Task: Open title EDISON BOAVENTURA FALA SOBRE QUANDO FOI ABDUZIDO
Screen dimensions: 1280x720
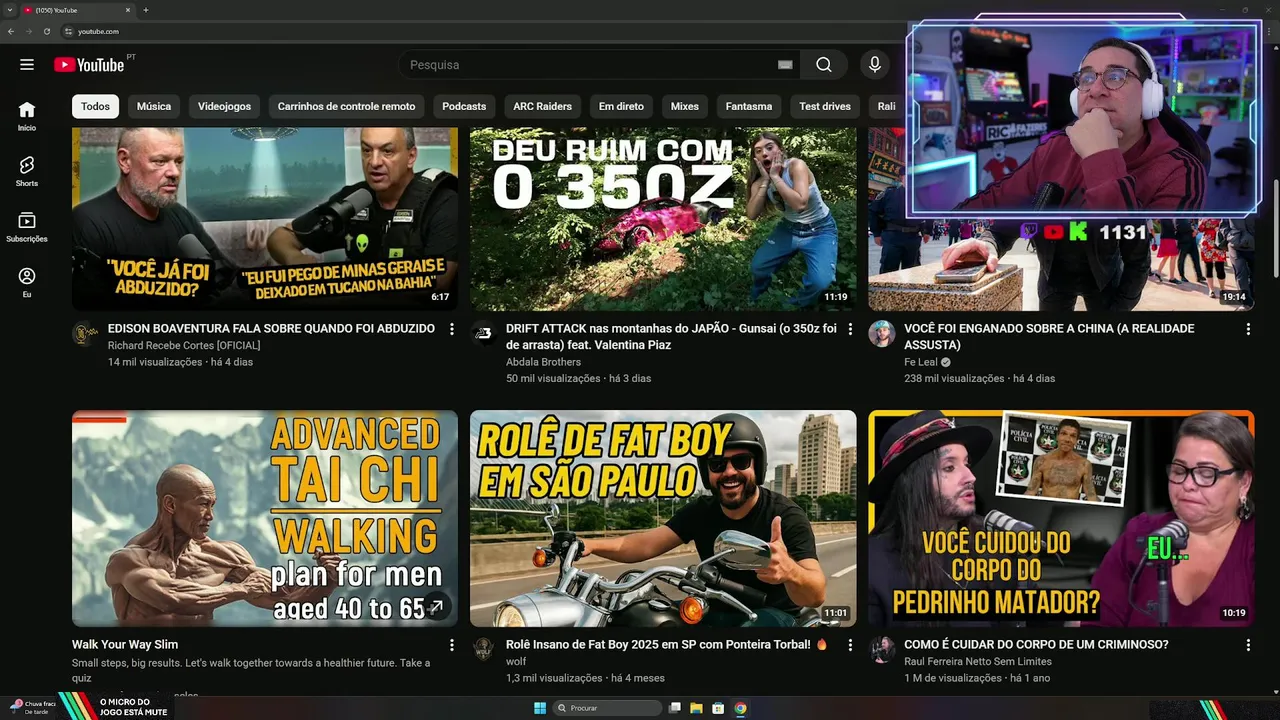Action: pos(271,328)
